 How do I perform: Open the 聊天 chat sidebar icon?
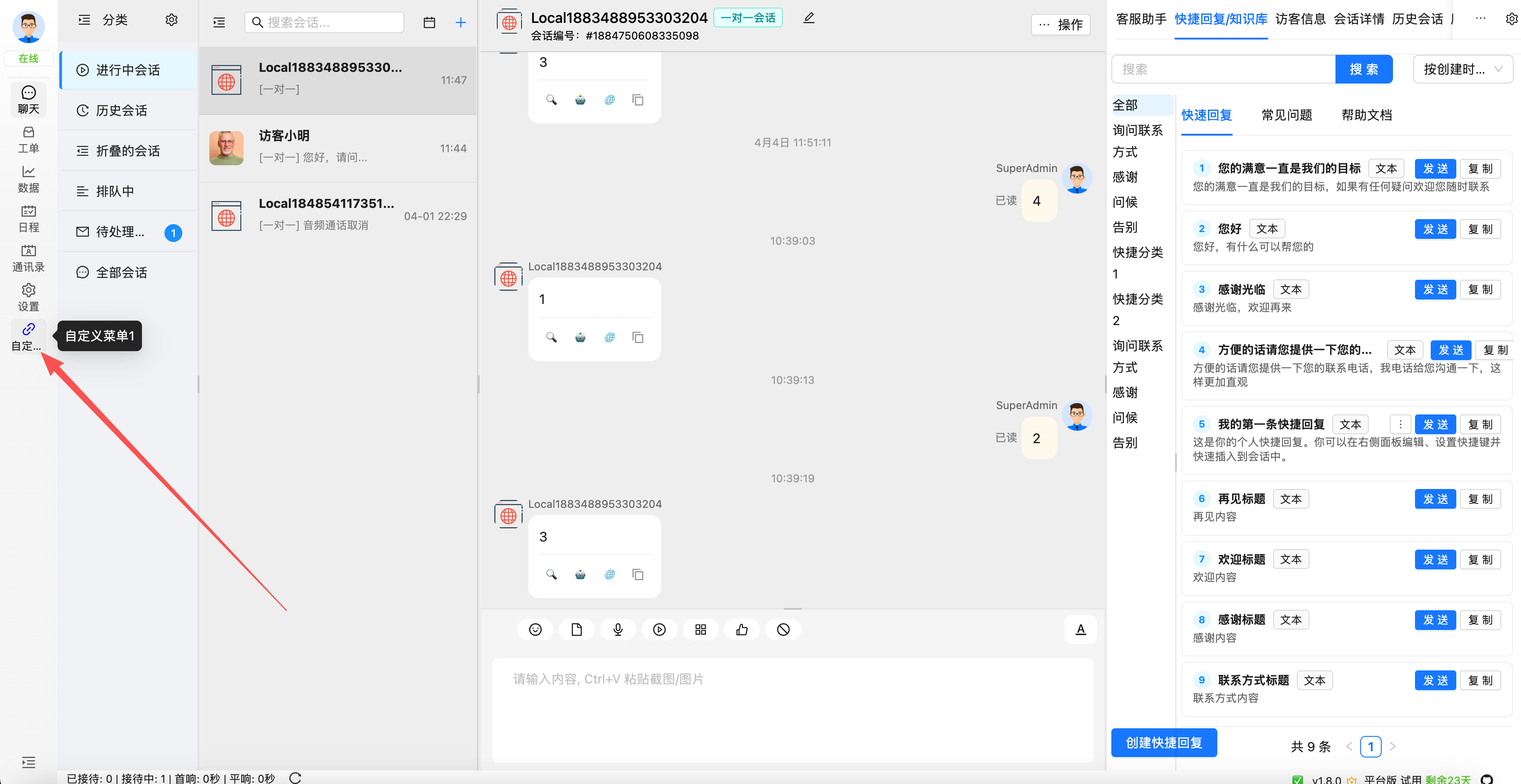pos(28,99)
